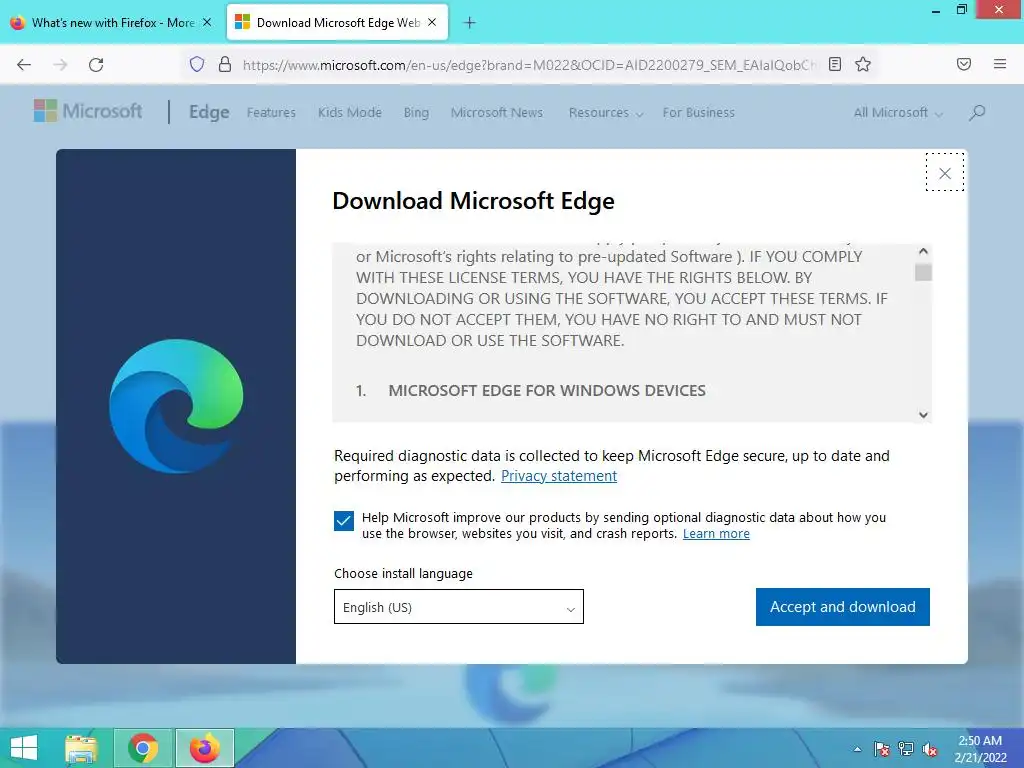Toggle reader view in address bar

tap(835, 64)
